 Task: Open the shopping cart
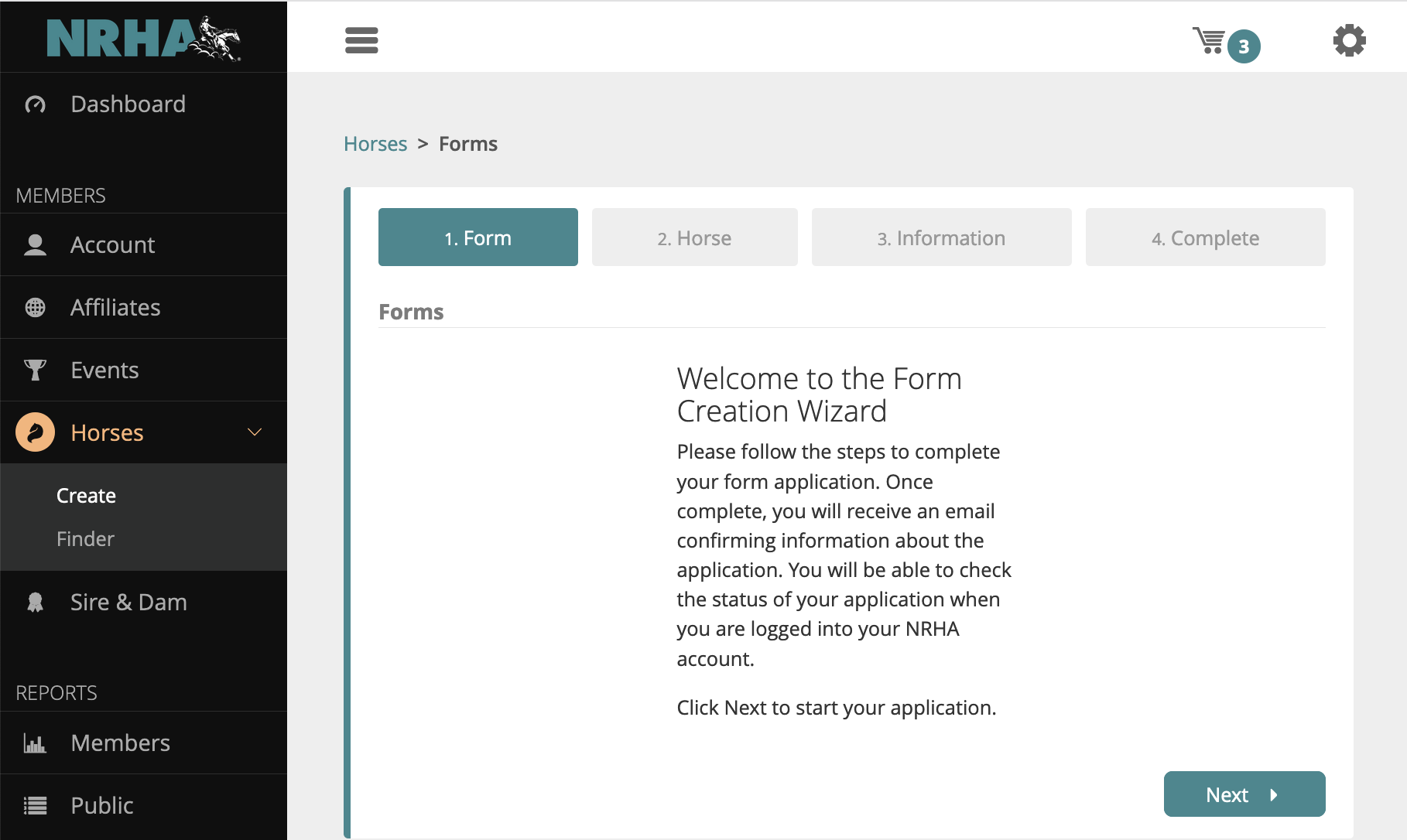point(1210,41)
